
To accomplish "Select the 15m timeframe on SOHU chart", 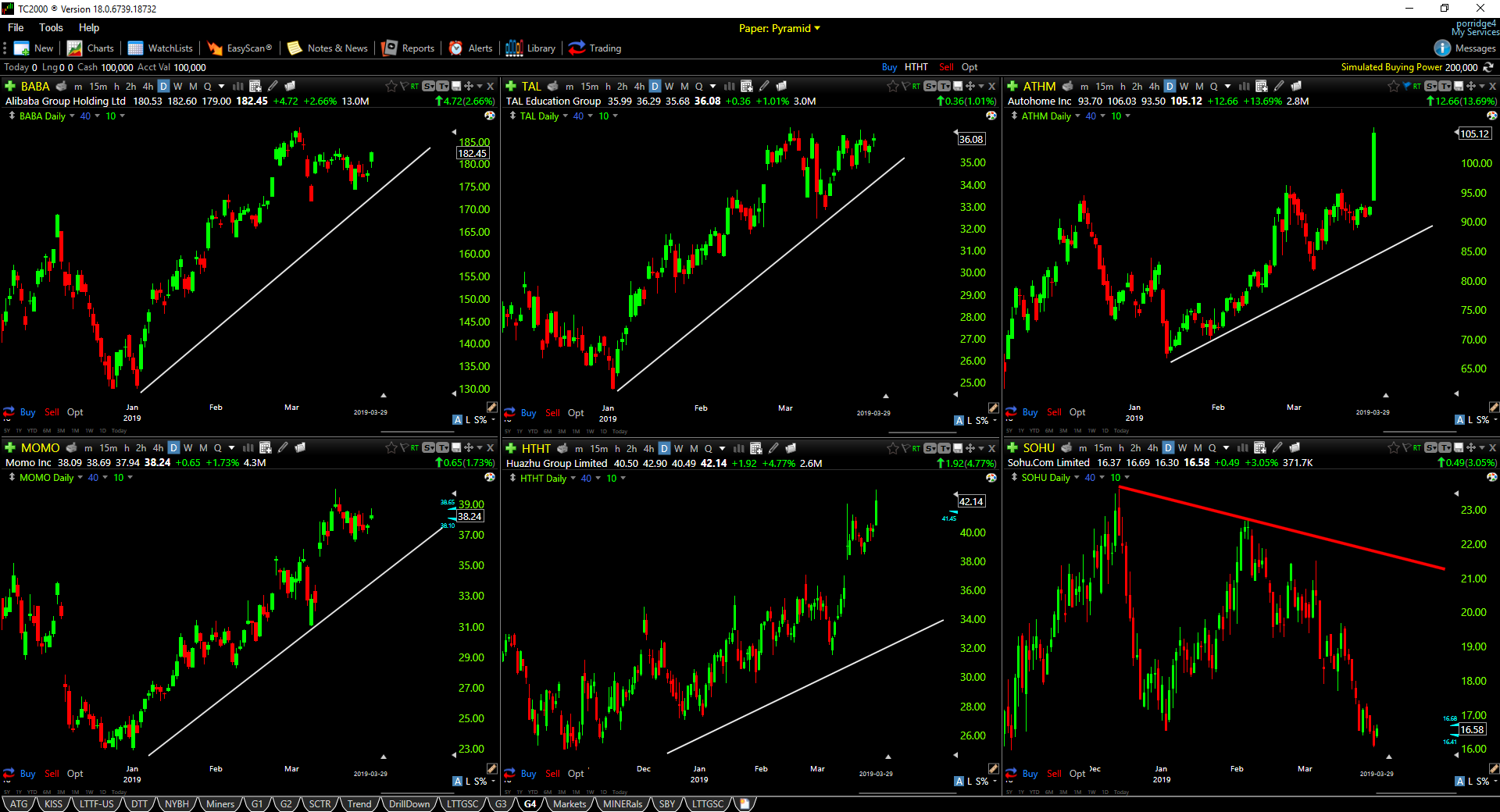I will (x=1103, y=447).
